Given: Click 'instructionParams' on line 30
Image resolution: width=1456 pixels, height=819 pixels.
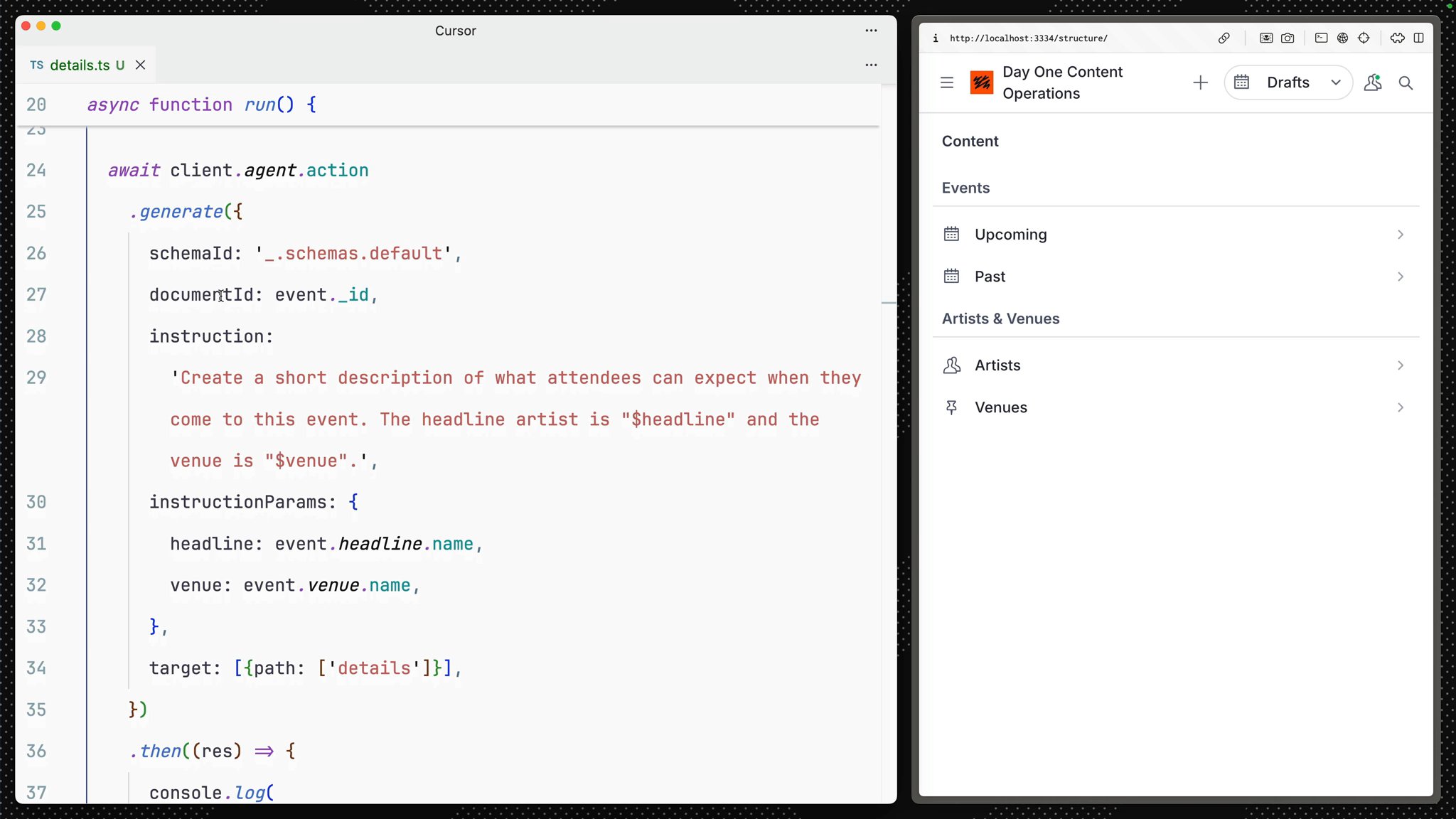Looking at the screenshot, I should [x=237, y=502].
